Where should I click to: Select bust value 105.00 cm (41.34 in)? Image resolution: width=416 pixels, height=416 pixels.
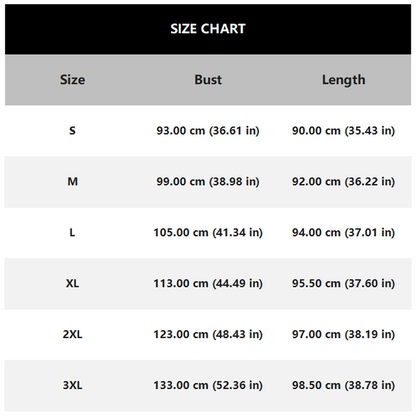tap(208, 233)
